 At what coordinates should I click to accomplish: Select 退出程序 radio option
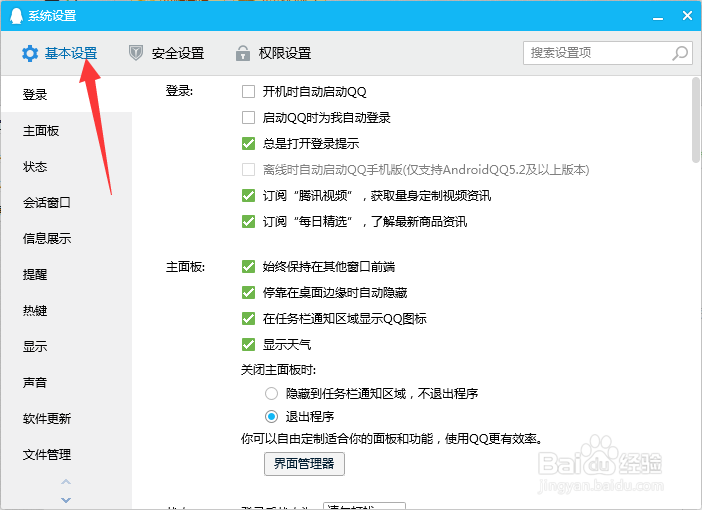pos(271,417)
